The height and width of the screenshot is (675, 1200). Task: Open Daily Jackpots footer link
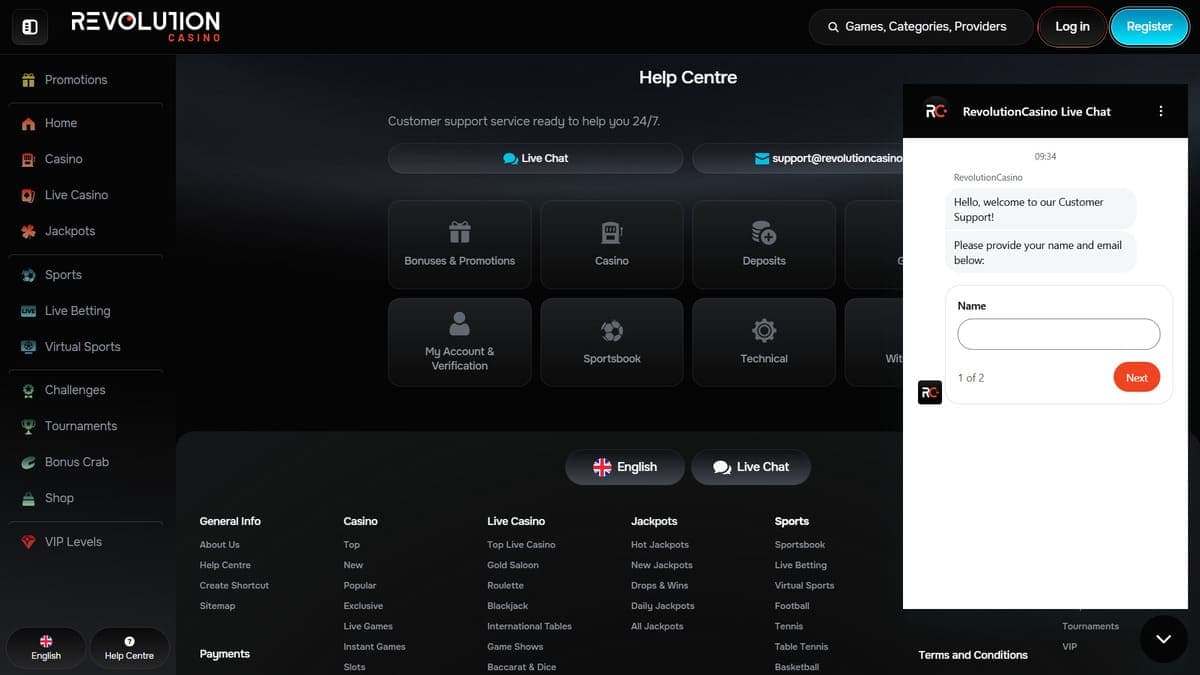[x=663, y=606]
